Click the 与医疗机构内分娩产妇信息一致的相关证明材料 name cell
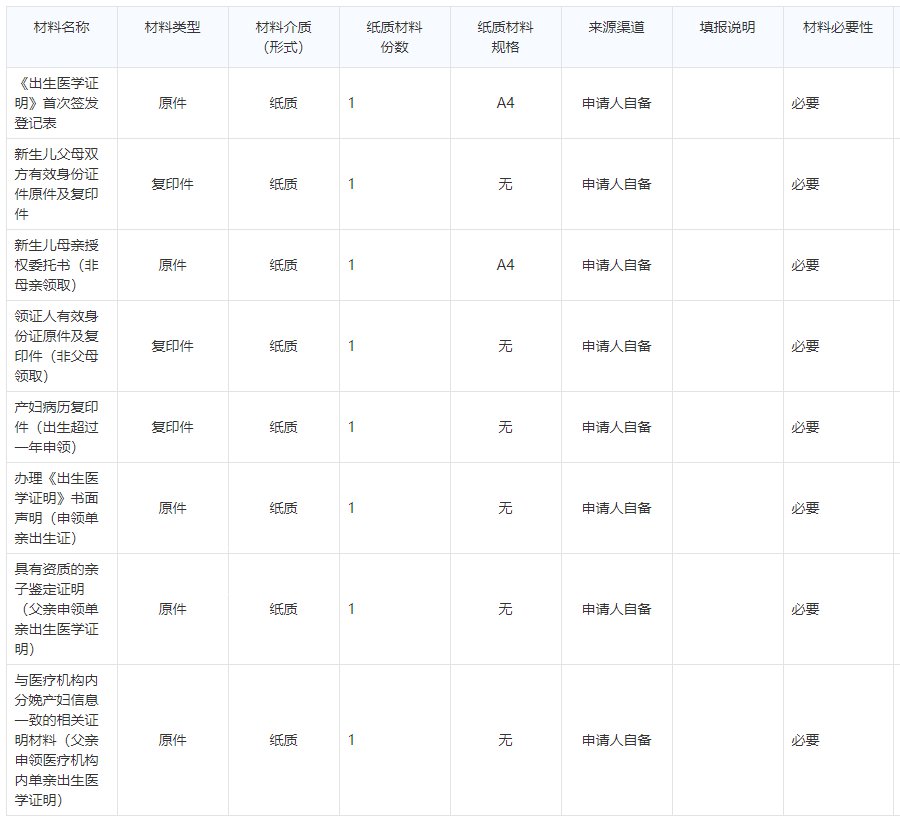Viewport: 900px width, 823px height. (58, 740)
